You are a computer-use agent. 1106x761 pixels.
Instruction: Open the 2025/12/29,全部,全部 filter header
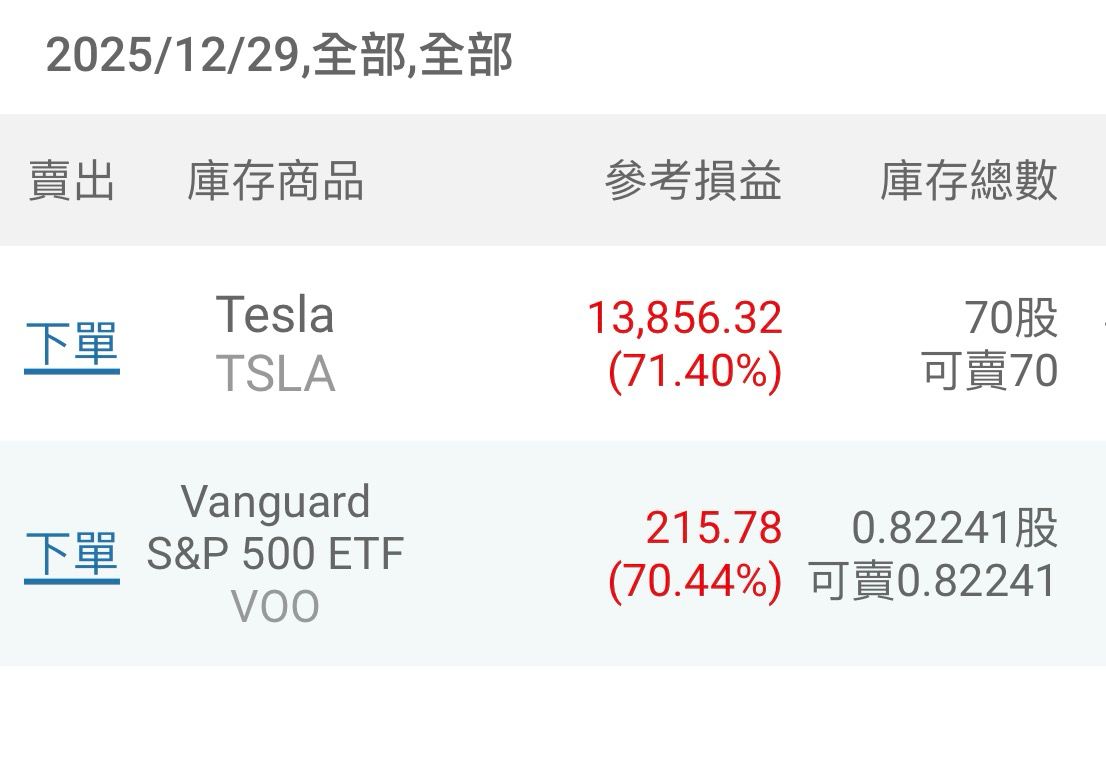pyautogui.click(x=279, y=55)
